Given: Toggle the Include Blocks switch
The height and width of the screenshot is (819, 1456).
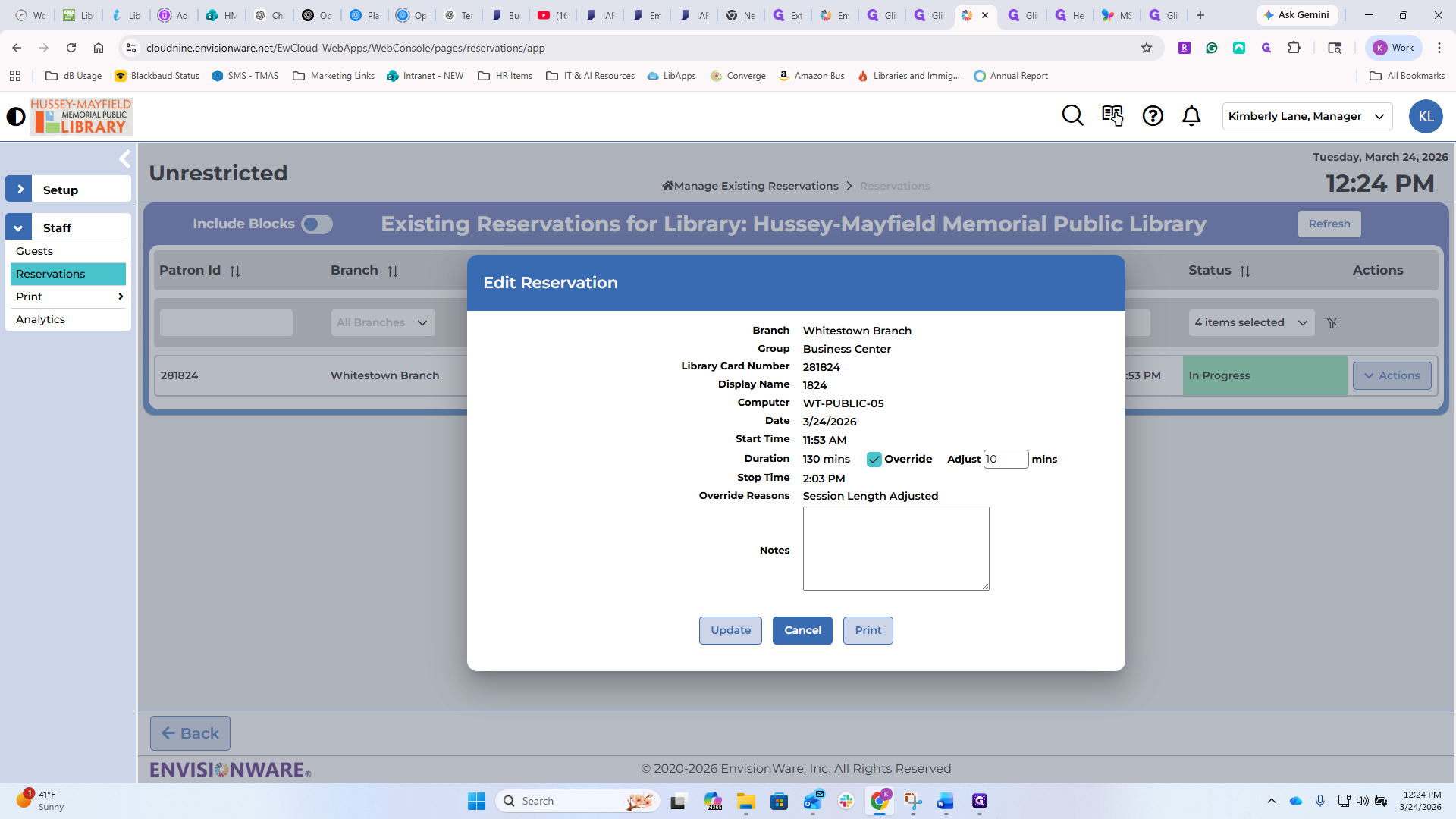Looking at the screenshot, I should click(316, 224).
